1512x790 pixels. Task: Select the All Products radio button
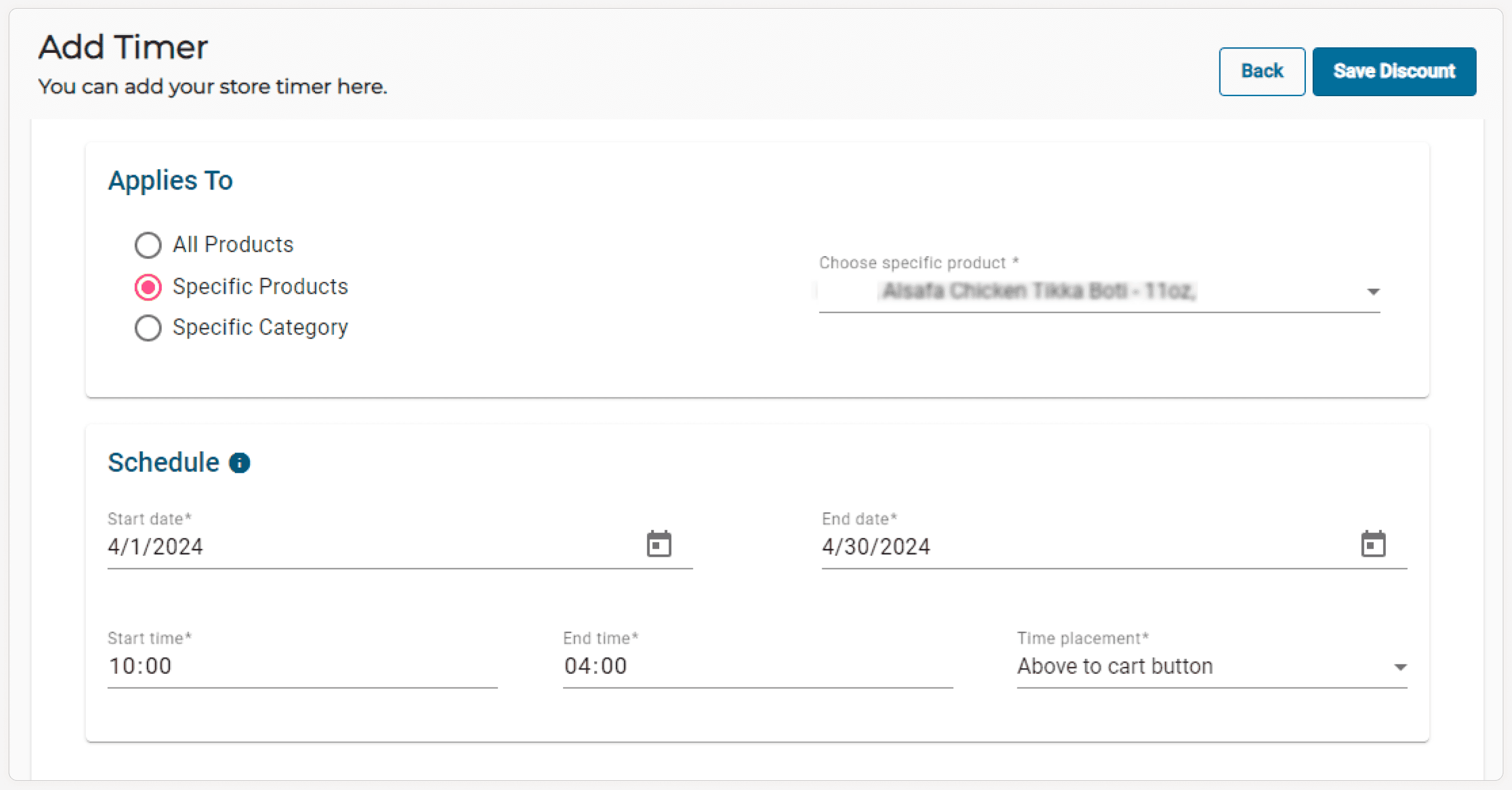coord(148,245)
